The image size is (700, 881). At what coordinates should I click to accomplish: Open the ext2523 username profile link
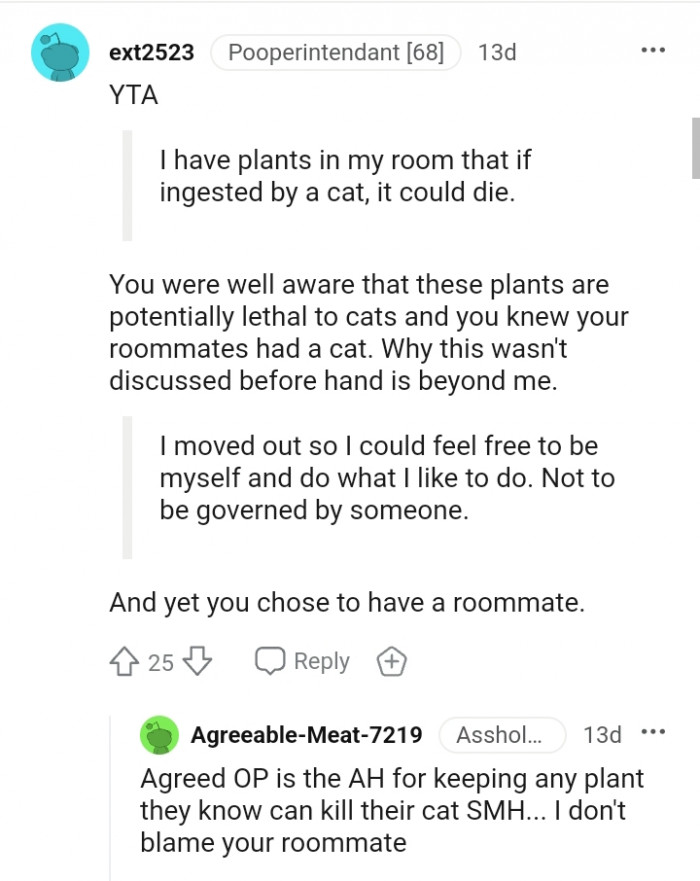151,52
